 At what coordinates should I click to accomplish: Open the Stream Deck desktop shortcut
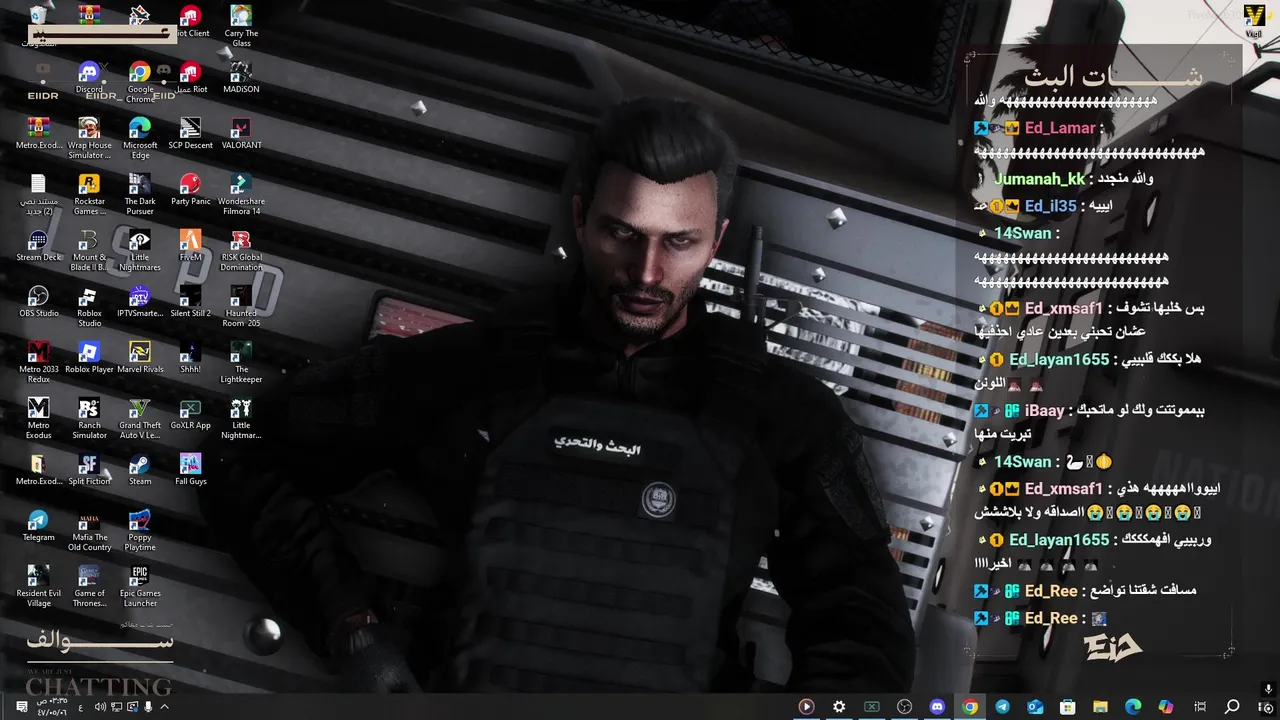38,246
